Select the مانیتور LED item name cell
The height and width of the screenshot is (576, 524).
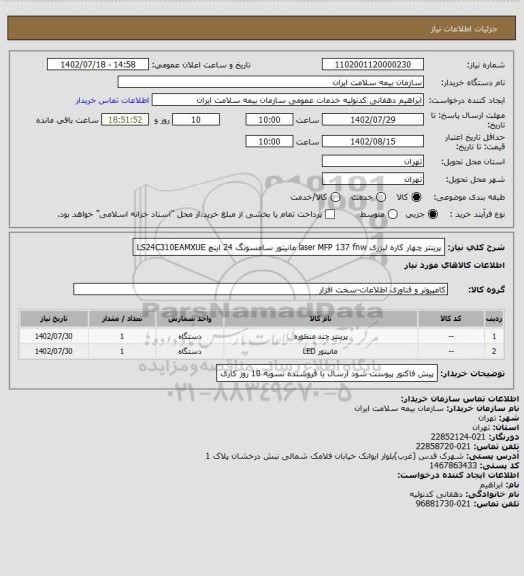[x=320, y=351]
